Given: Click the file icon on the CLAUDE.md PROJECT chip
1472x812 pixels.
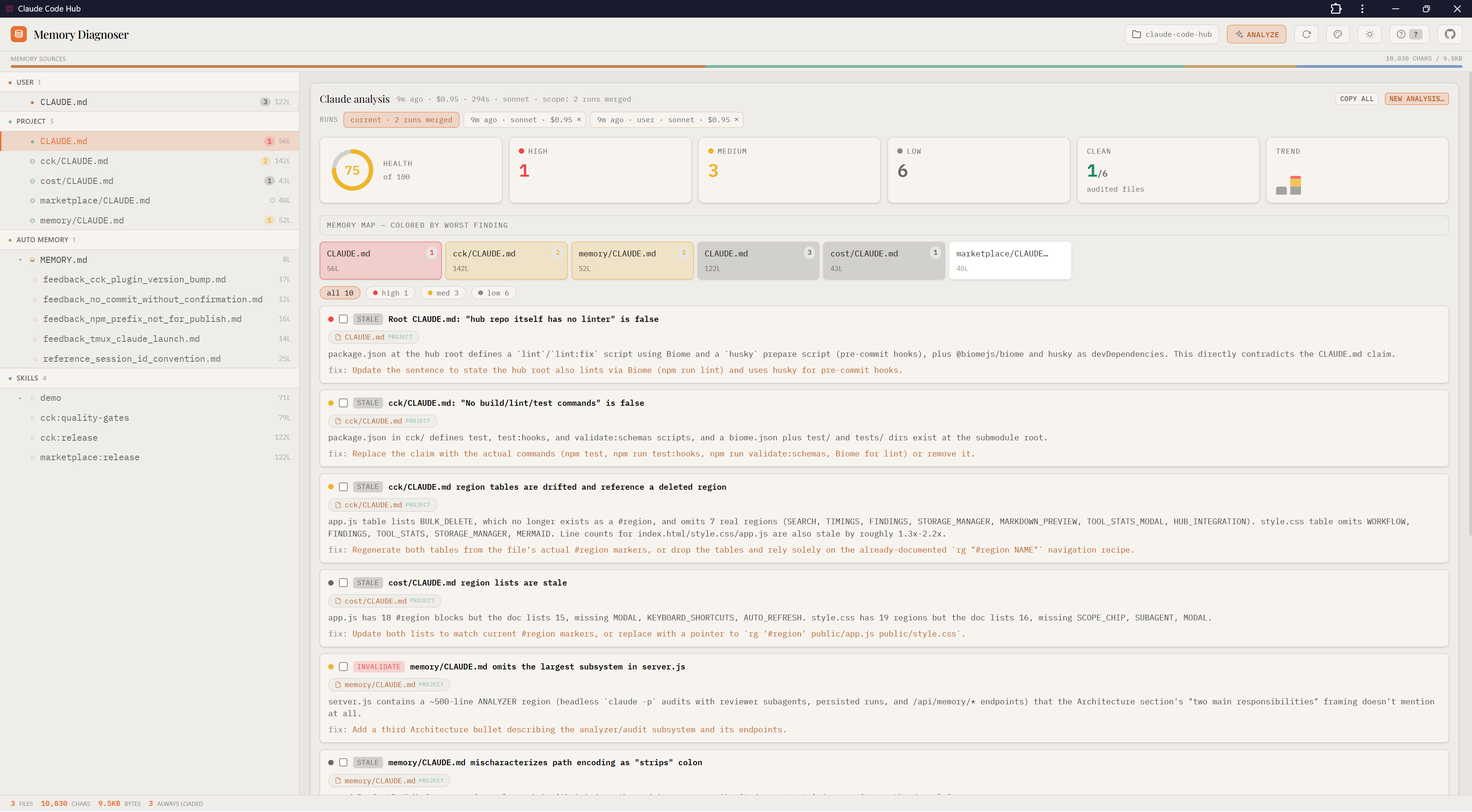Looking at the screenshot, I should coord(338,337).
